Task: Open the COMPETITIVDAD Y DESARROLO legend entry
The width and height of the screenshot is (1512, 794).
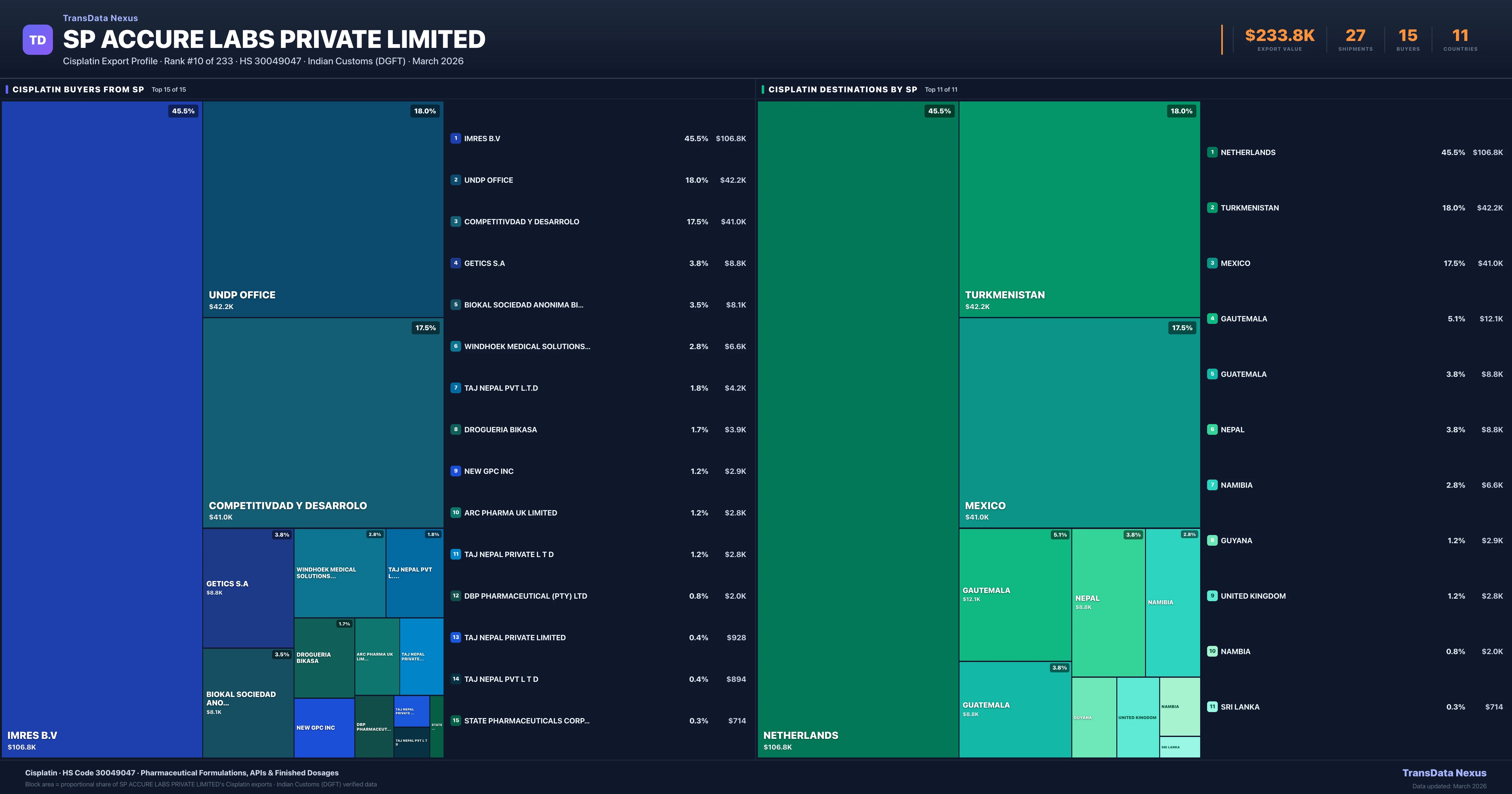Action: [x=521, y=222]
